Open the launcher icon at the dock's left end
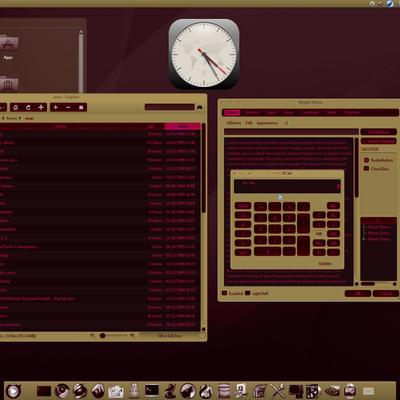The image size is (400, 400). pos(13,391)
